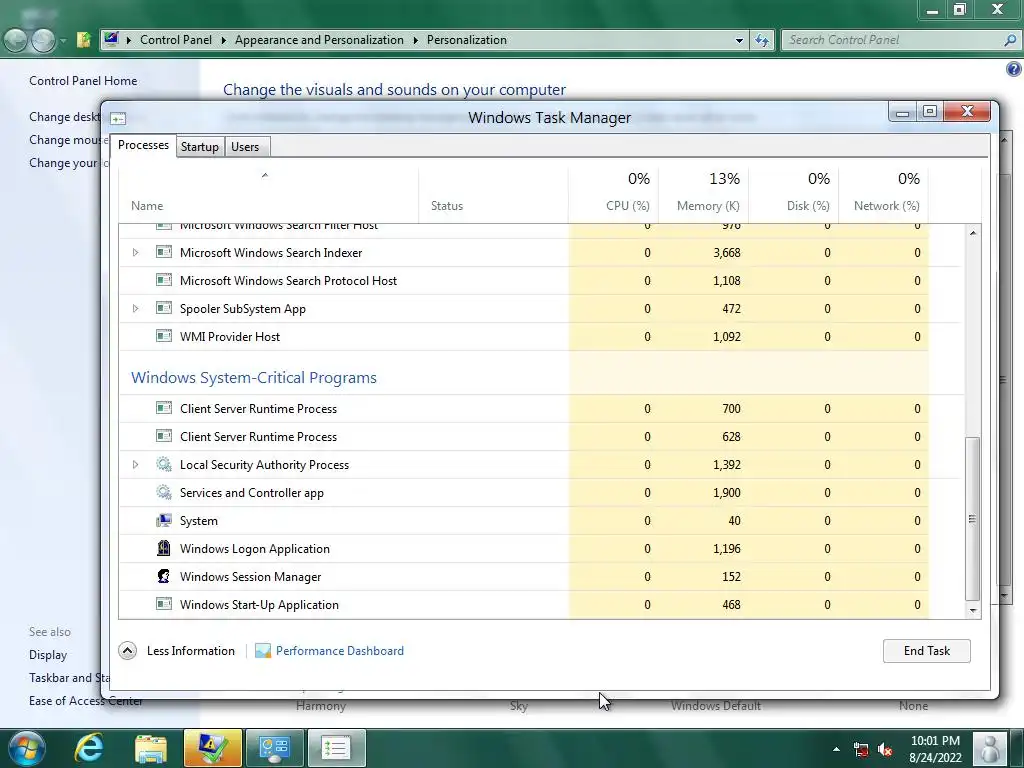Click the search magnifier icon in Control Panel
Viewport: 1024px width, 768px height.
coord(1010,40)
